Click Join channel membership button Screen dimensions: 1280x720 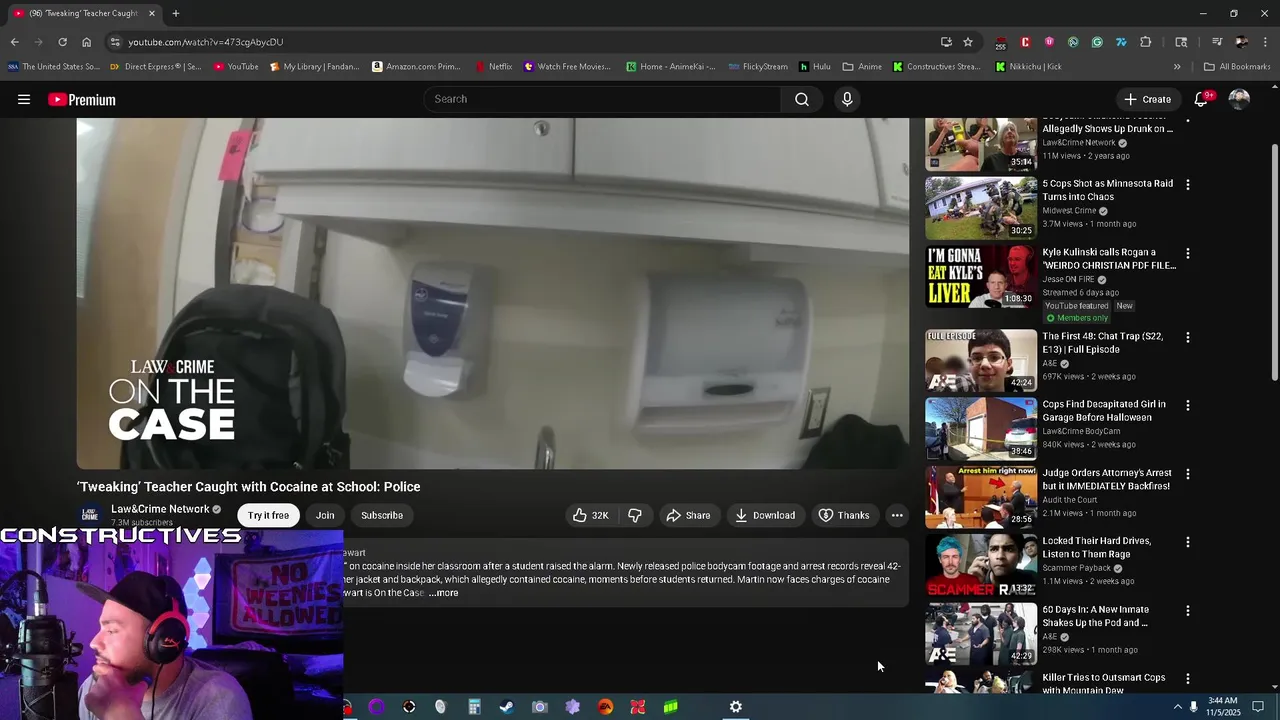[325, 515]
